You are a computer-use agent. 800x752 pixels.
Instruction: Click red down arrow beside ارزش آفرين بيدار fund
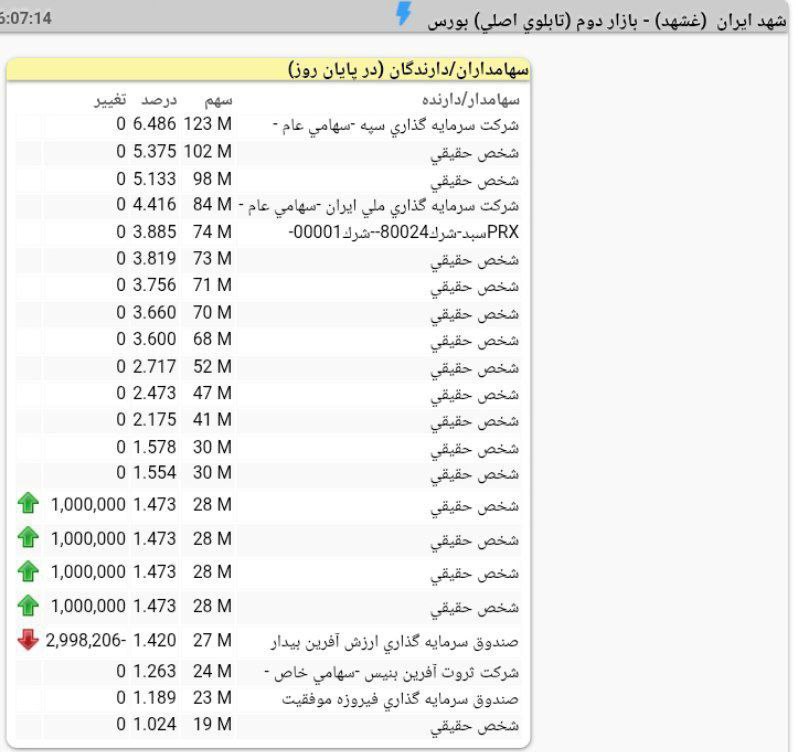[x=28, y=640]
